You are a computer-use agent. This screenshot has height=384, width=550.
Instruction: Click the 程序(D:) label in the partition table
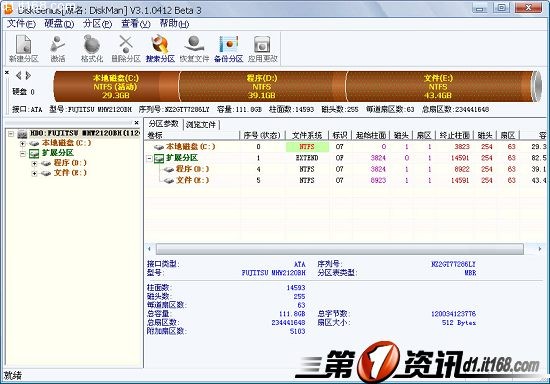tap(193, 169)
